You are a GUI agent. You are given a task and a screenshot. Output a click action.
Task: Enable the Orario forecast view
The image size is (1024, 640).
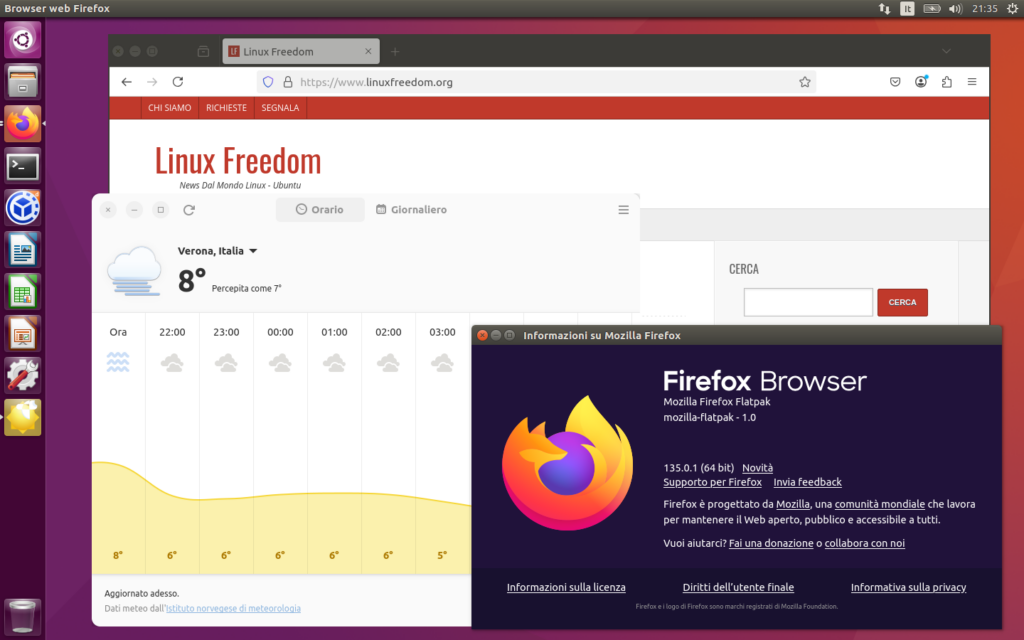[x=320, y=210]
